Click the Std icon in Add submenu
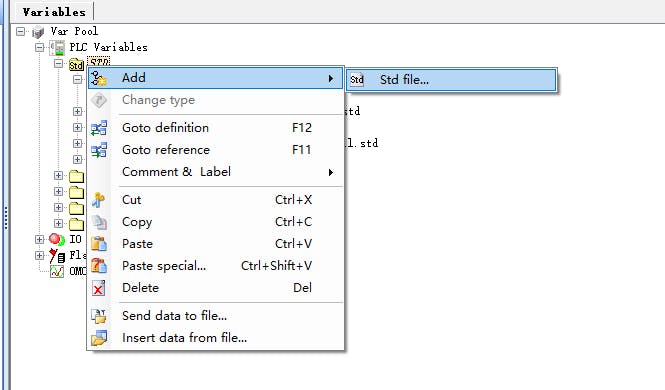 pyautogui.click(x=357, y=80)
